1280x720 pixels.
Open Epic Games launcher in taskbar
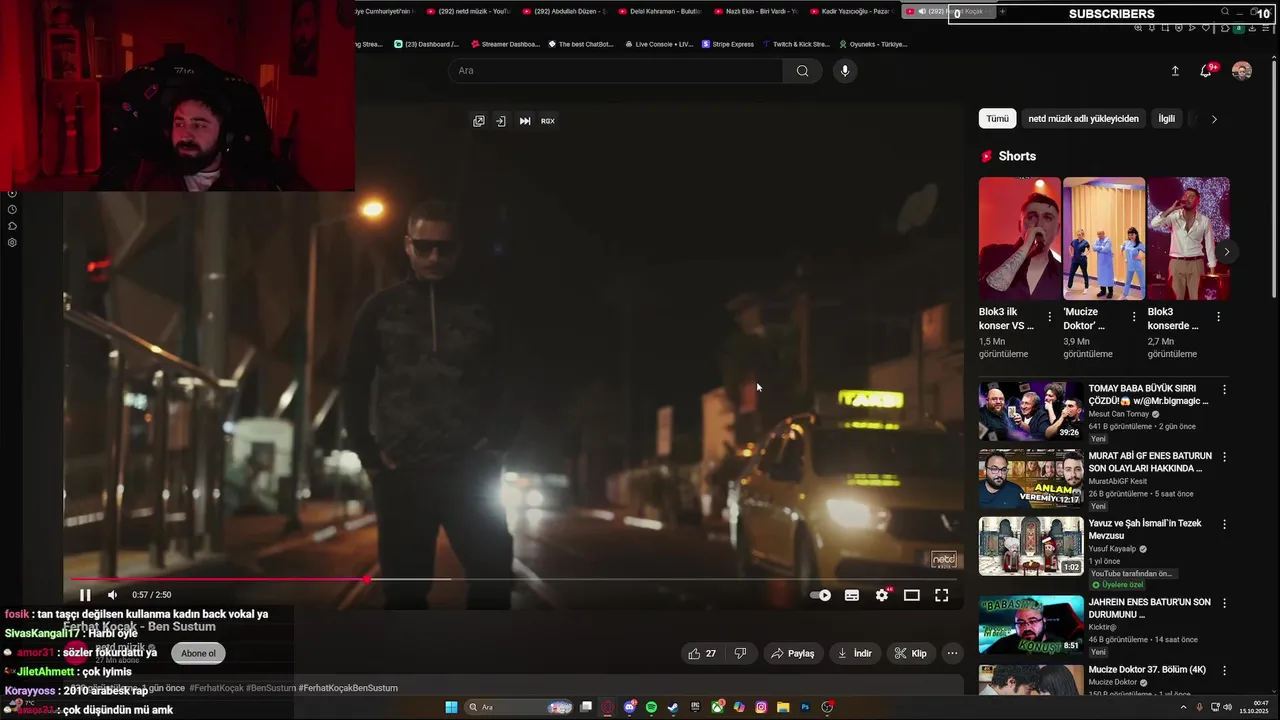[x=695, y=707]
